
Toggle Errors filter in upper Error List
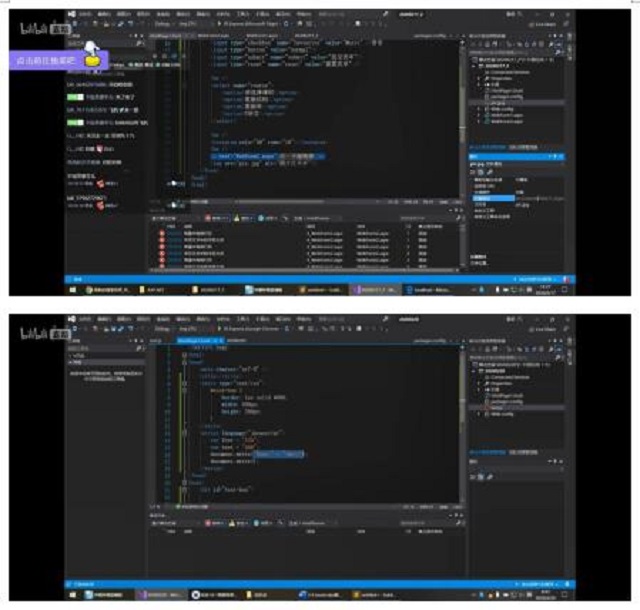coord(217,218)
